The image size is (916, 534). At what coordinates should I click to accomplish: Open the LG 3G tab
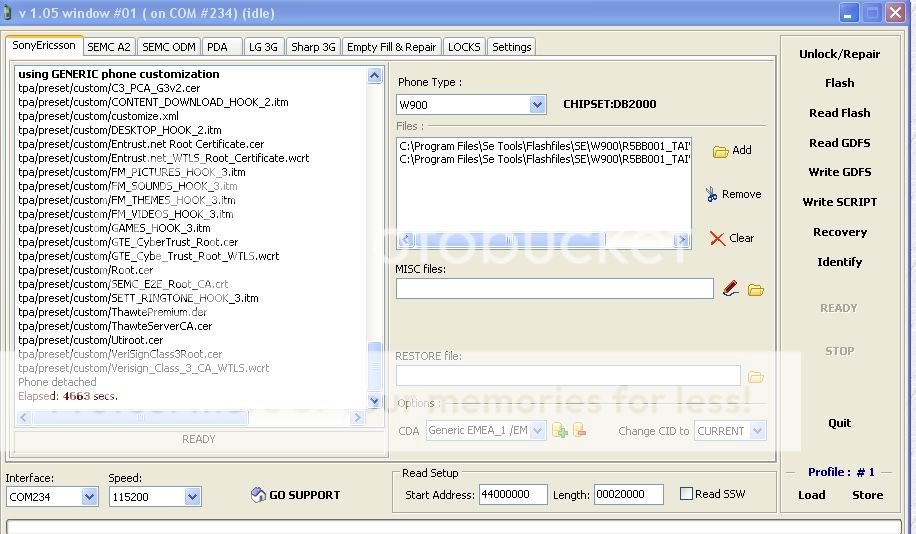point(263,47)
